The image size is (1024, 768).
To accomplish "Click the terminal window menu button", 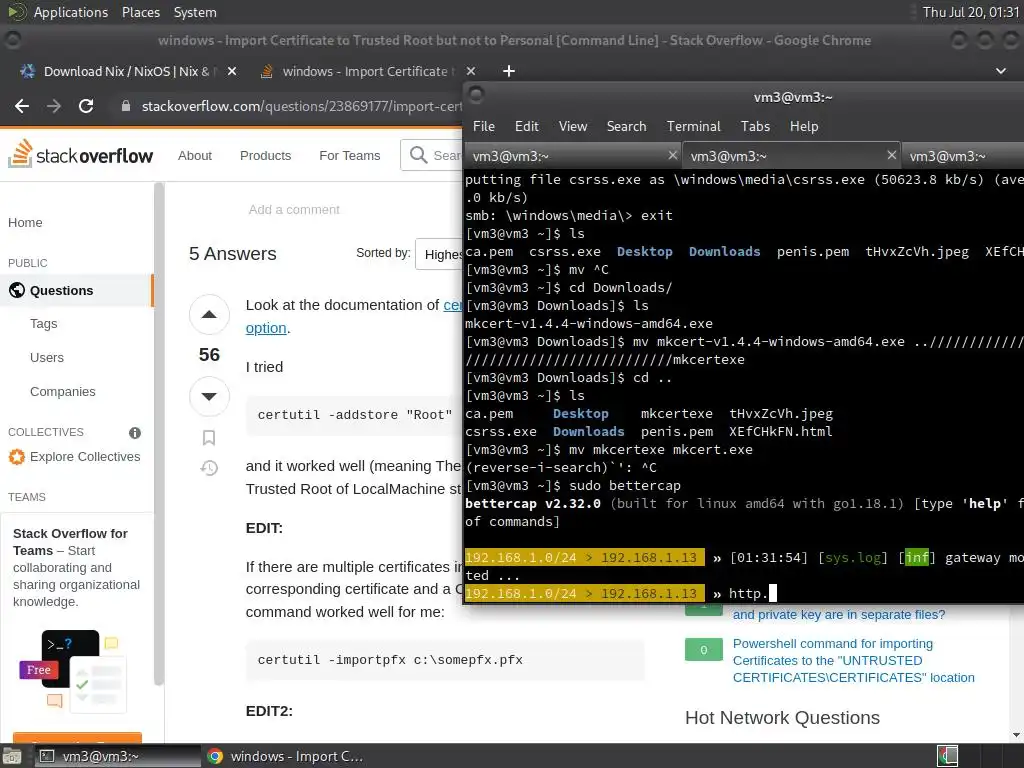I will pyautogui.click(x=477, y=95).
